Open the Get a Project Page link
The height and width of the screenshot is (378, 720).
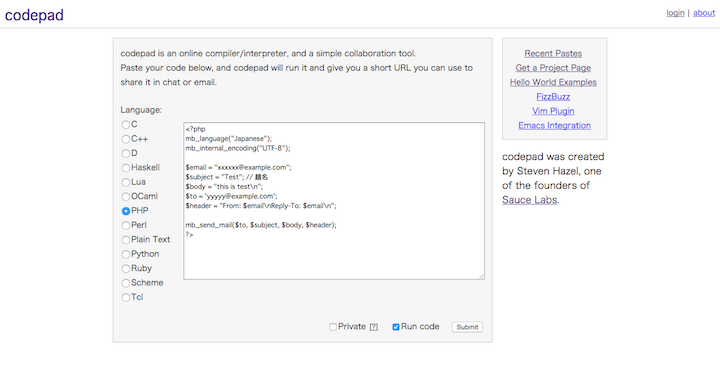click(x=553, y=68)
